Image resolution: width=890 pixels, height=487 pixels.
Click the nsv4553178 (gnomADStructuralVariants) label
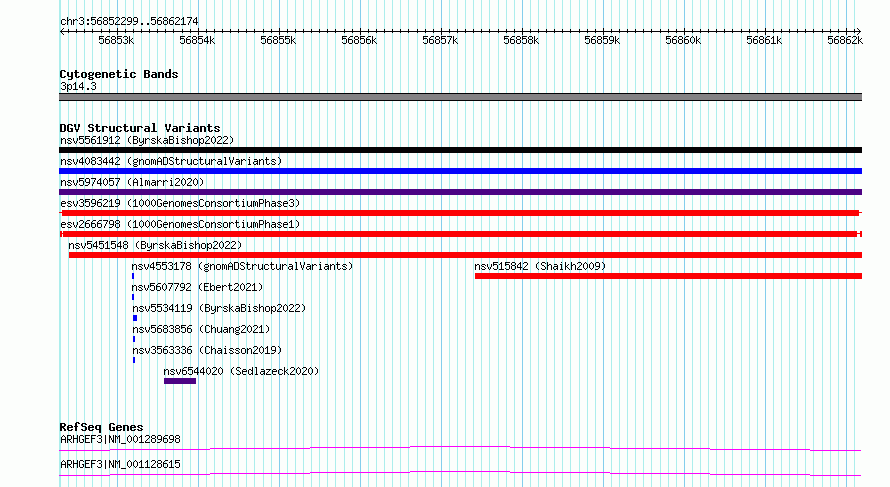[x=242, y=266]
